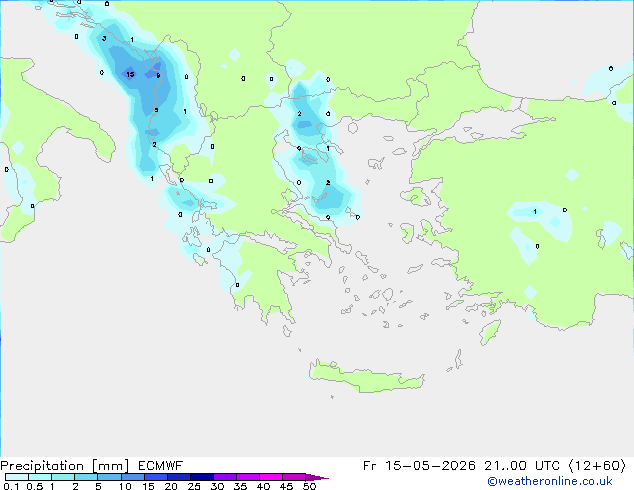Screen dimensions: 634x490
Task: Click the legend label '40'
Action: click(263, 486)
